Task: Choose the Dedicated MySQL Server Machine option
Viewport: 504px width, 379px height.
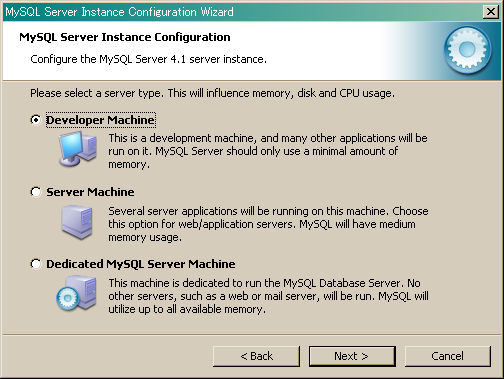Action: point(36,264)
